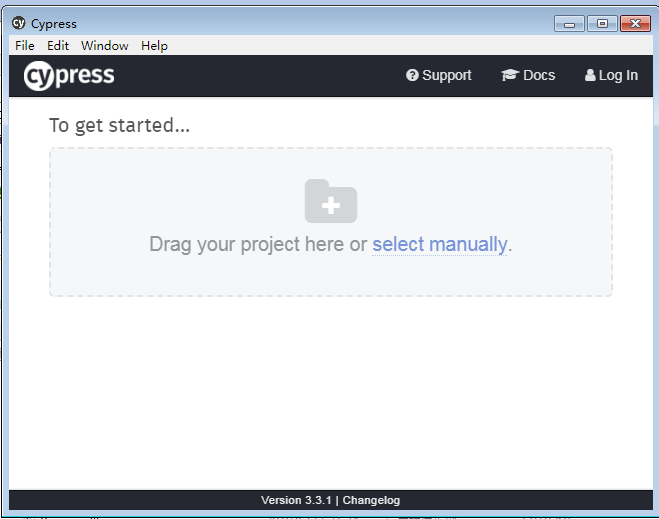Screen dimensions: 659x519
Task: Go to the Docs link text
Action: [539, 75]
